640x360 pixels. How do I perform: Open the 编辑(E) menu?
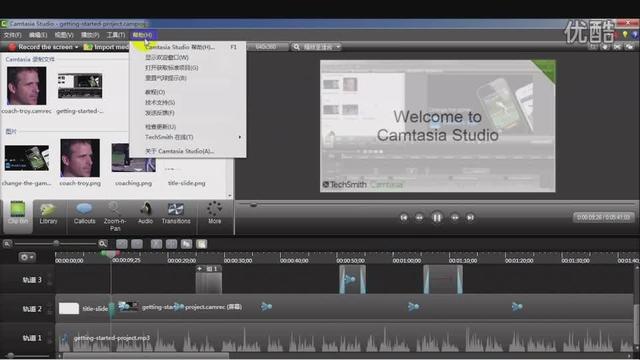38,35
